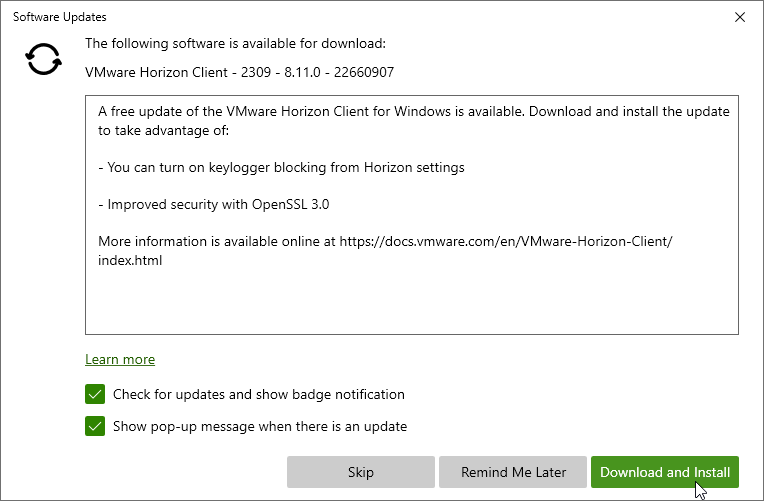This screenshot has height=501, width=764.
Task: Select the VMware Horizon Client 2309 version line
Action: pyautogui.click(x=239, y=72)
